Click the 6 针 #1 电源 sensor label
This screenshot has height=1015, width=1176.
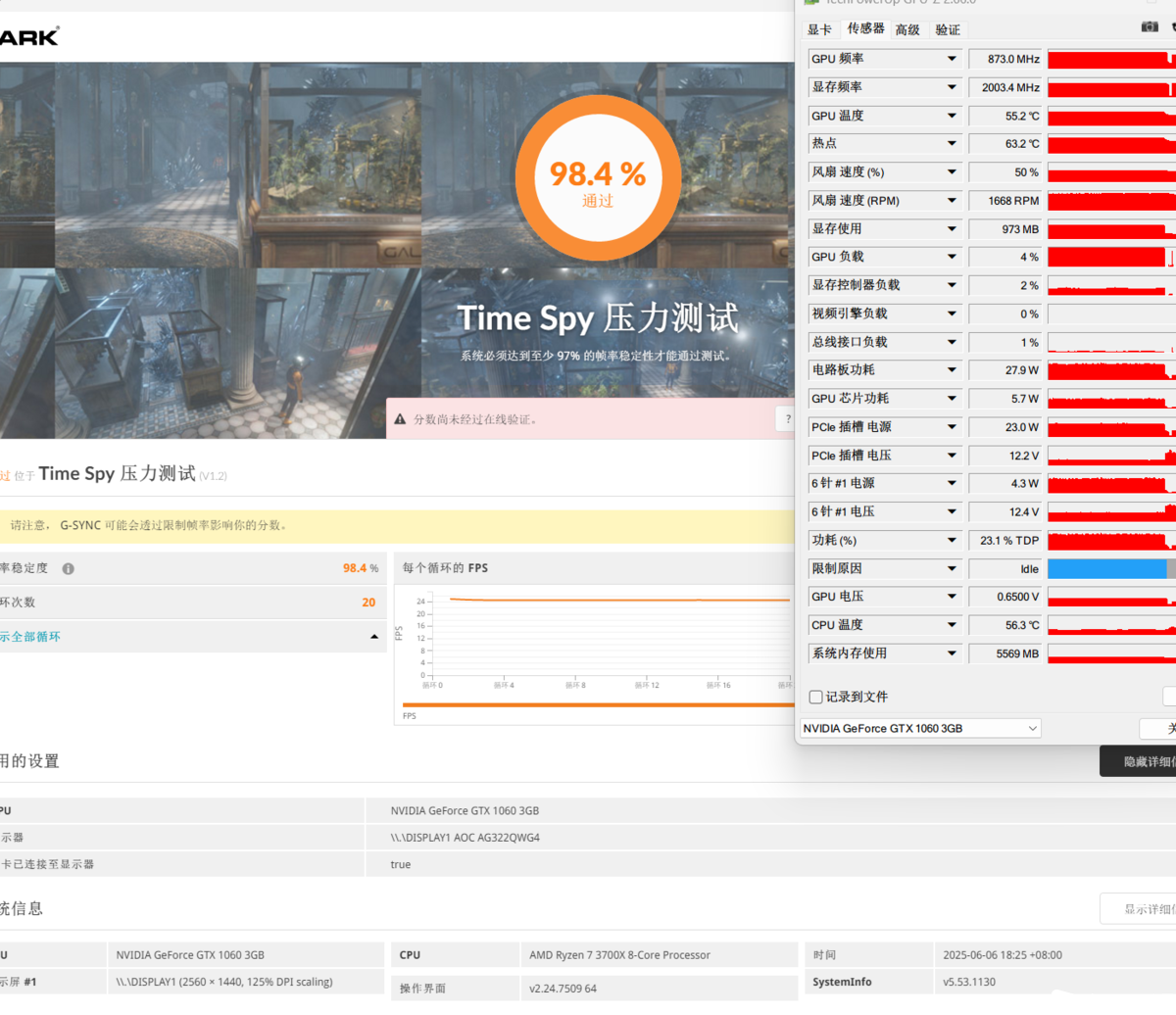843,483
